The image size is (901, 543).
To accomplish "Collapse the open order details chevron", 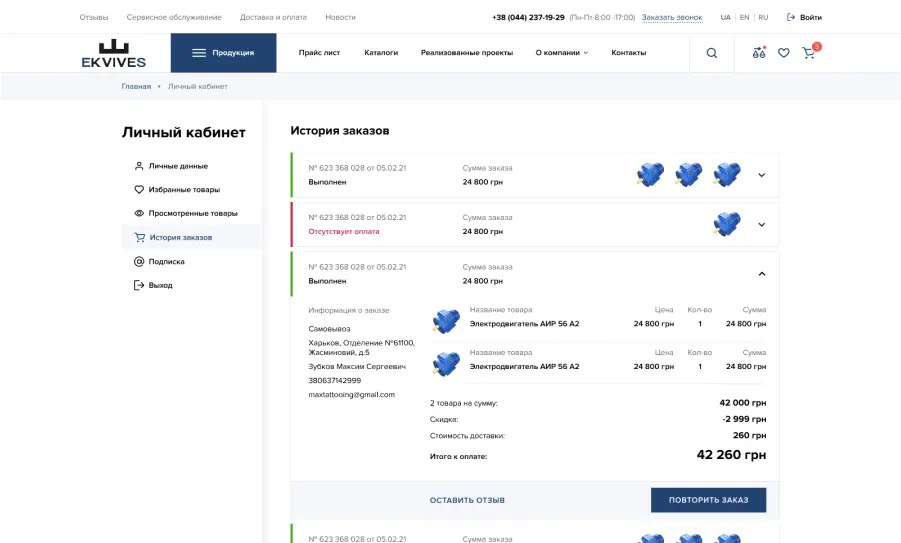I will [761, 274].
